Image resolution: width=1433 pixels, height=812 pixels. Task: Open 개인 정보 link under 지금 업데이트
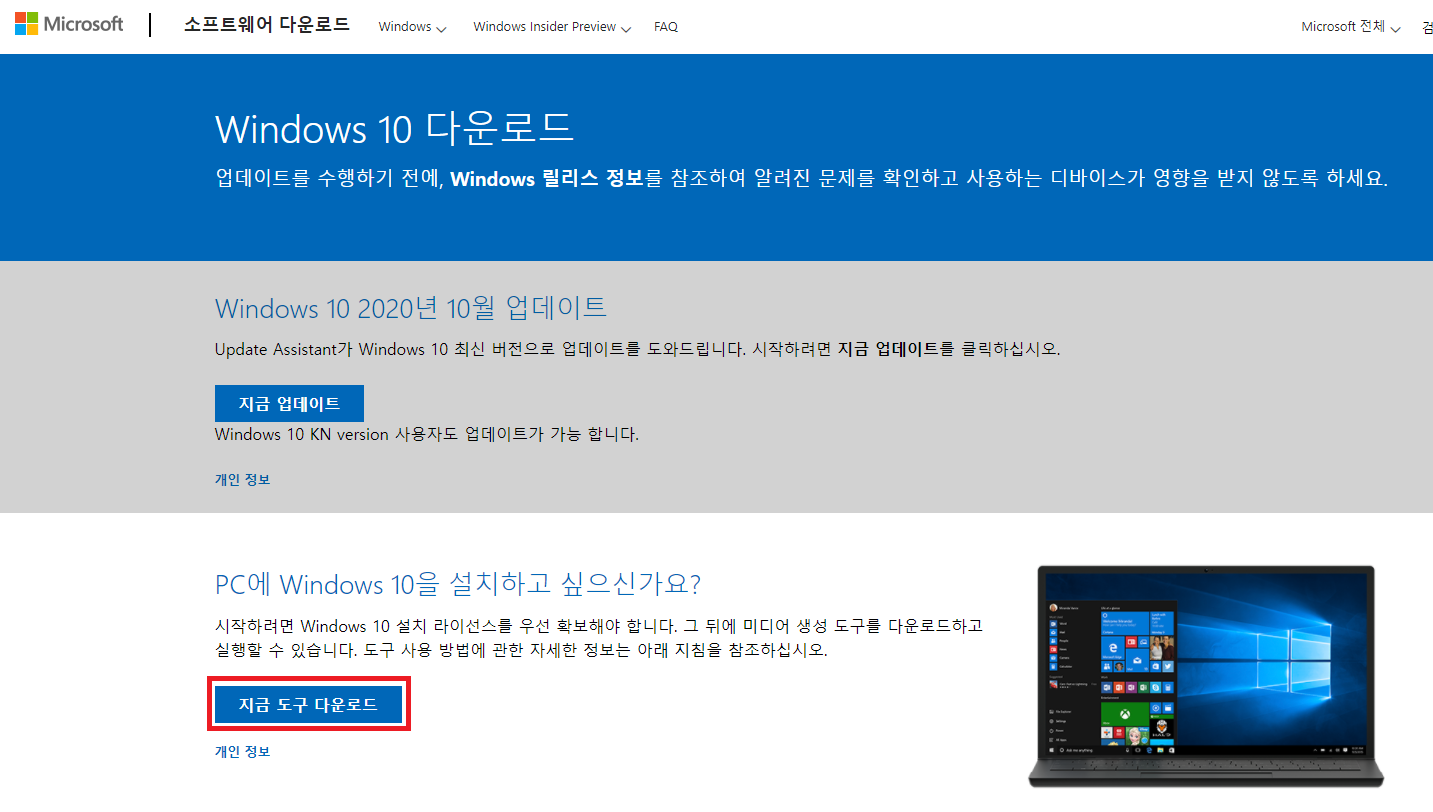tap(242, 480)
